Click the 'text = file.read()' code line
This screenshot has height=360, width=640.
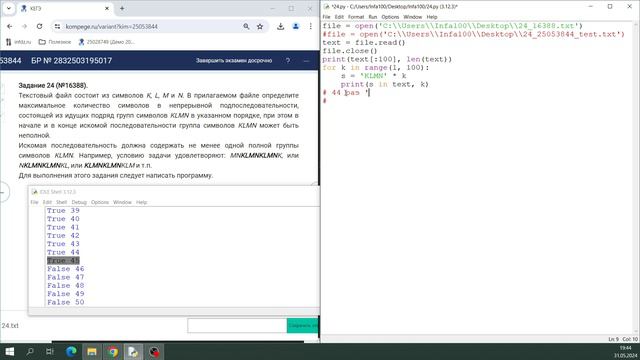click(364, 42)
